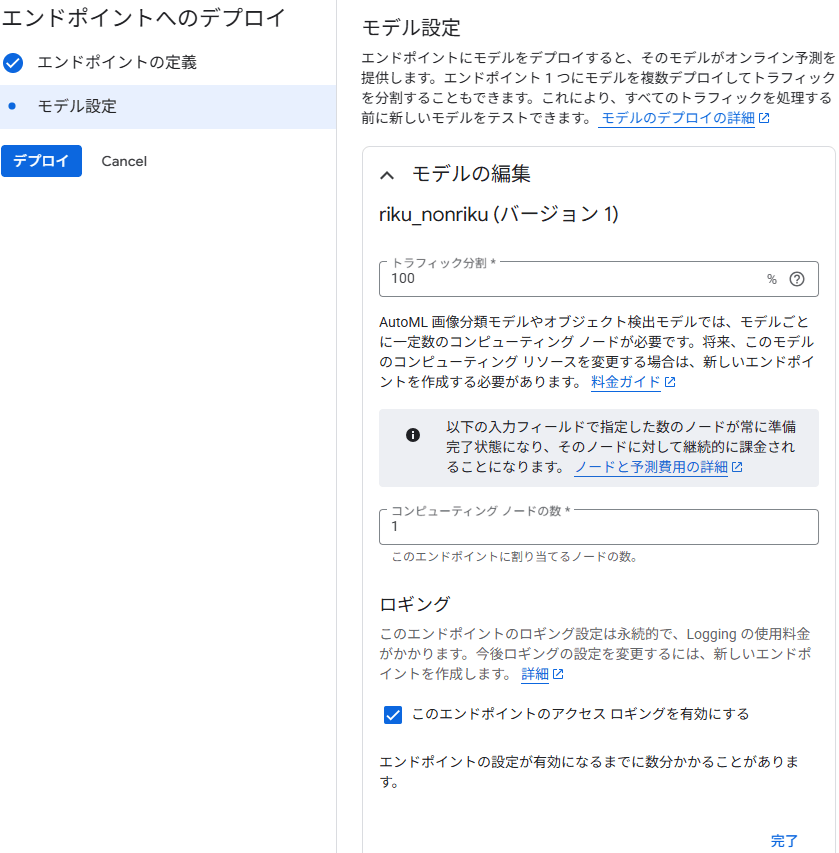Click the このエンドポイントに割り当てるノードの数 hint text
This screenshot has width=839, height=853.
tap(515, 557)
